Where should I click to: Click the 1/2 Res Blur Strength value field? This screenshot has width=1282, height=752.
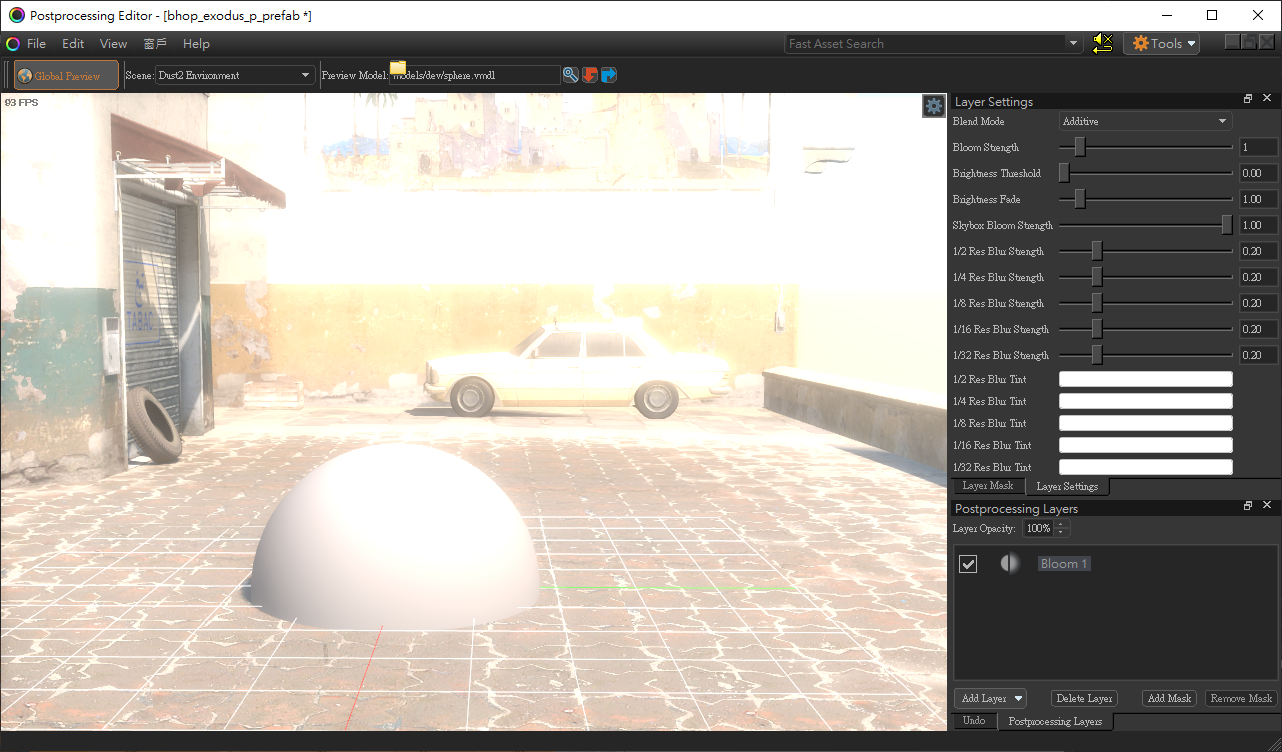1258,251
